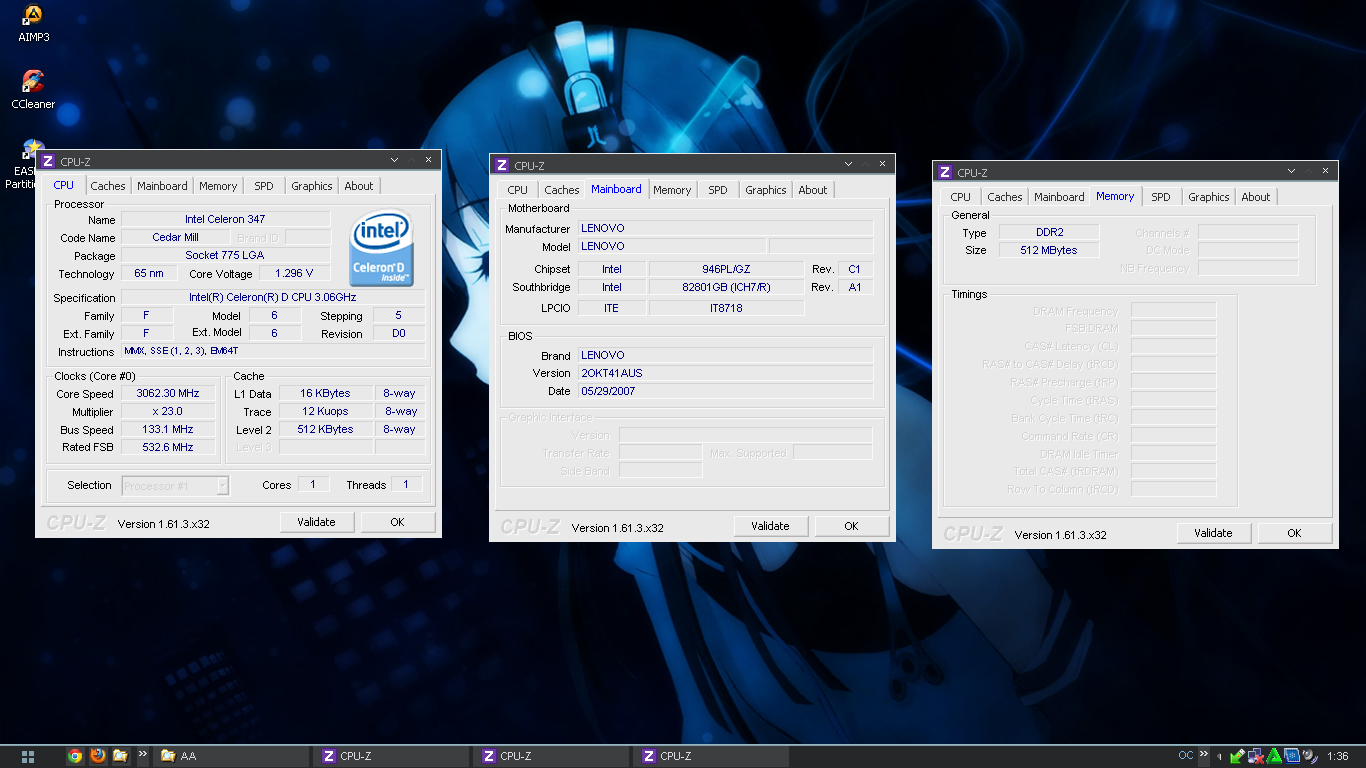
Task: Click the memory Size value 512 MBytes
Action: click(1049, 250)
